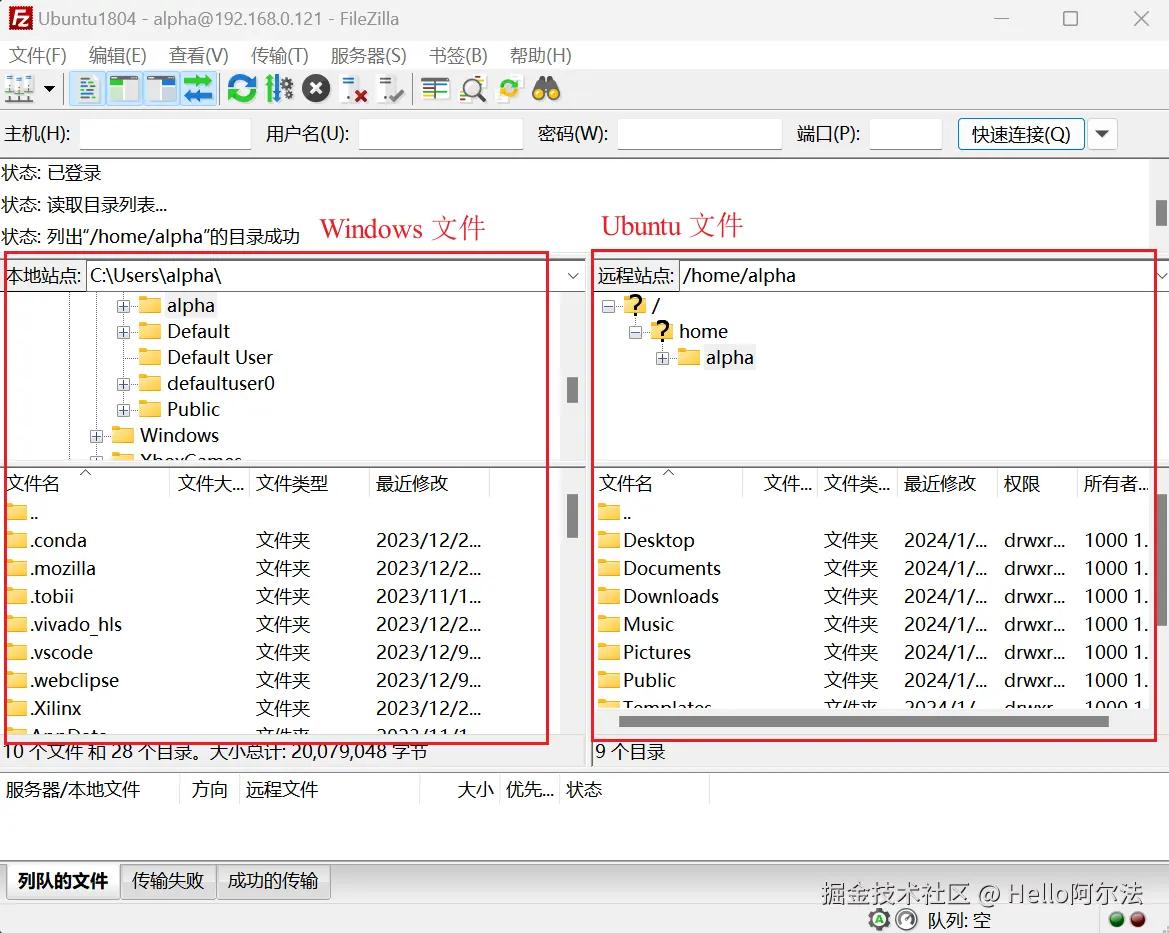Click remote file list horizontal scrollbar
The width and height of the screenshot is (1169, 933).
863,721
